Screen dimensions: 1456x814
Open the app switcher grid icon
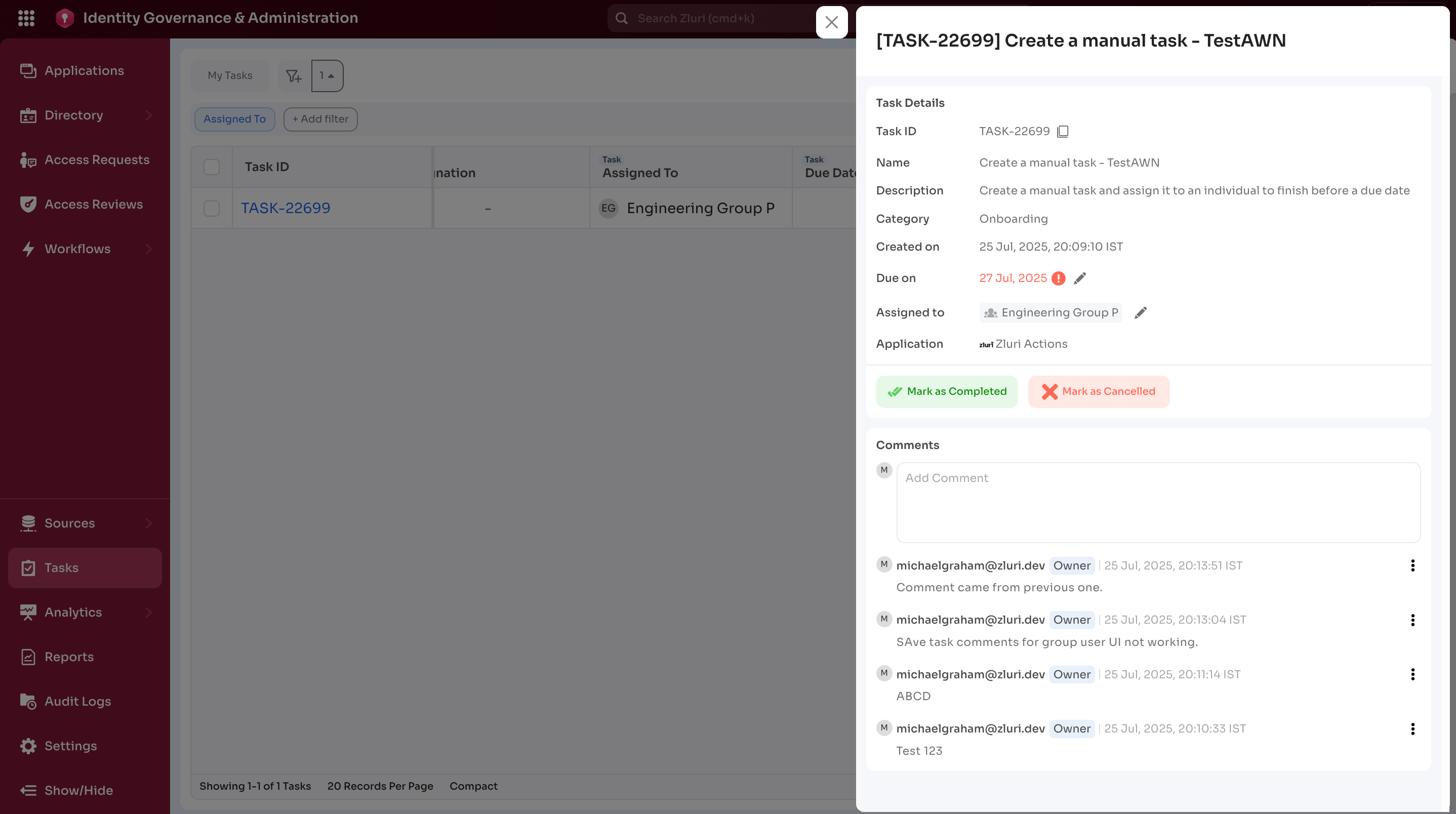[x=26, y=18]
